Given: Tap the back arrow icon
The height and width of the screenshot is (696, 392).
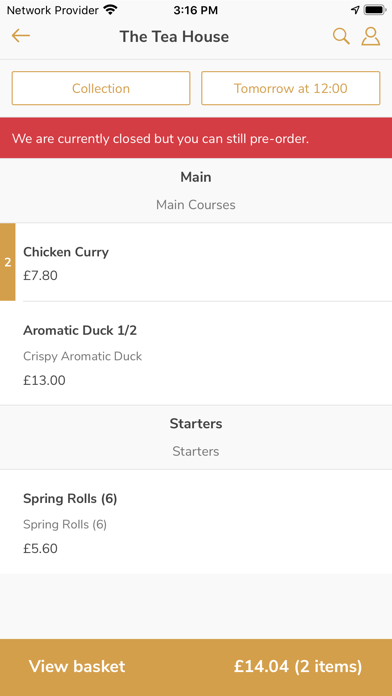Looking at the screenshot, I should click(x=20, y=36).
